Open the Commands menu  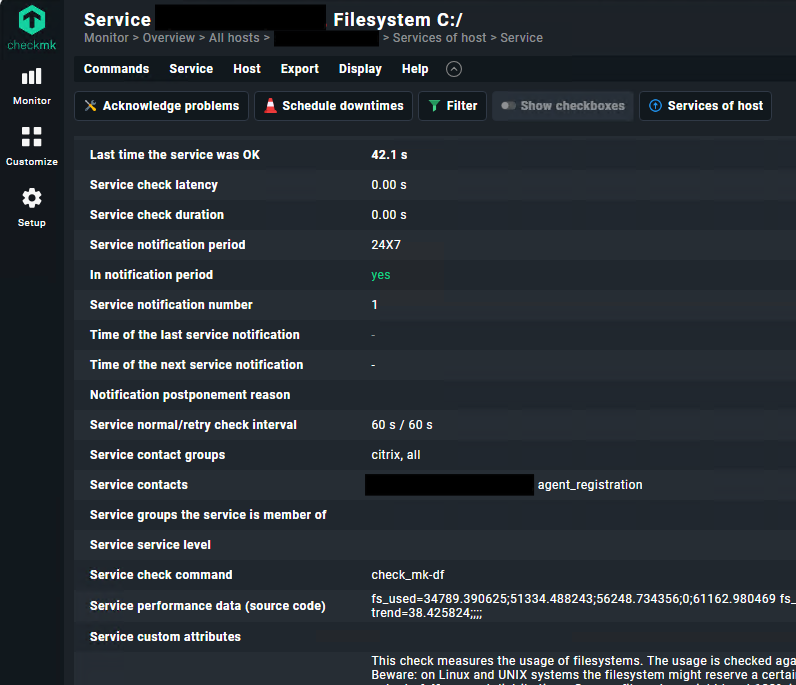click(116, 69)
